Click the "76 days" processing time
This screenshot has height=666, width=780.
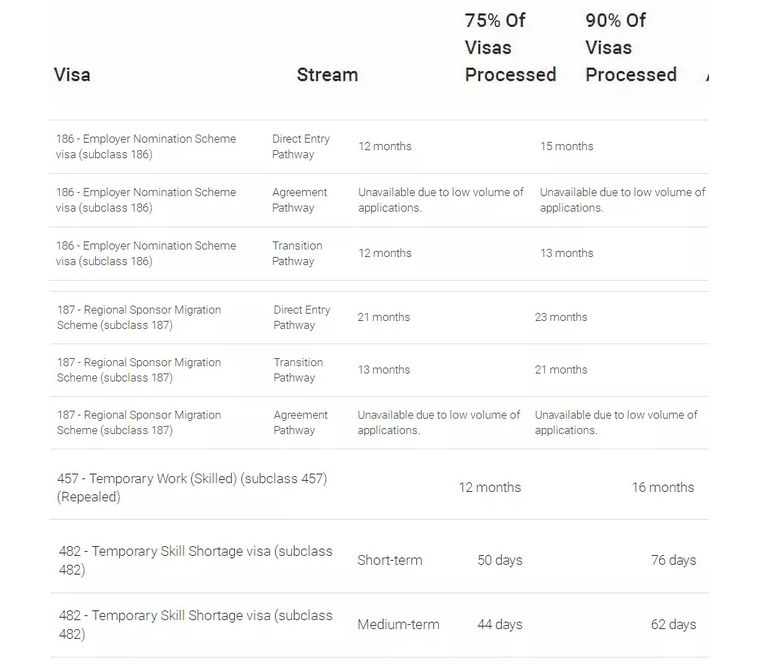tap(673, 560)
